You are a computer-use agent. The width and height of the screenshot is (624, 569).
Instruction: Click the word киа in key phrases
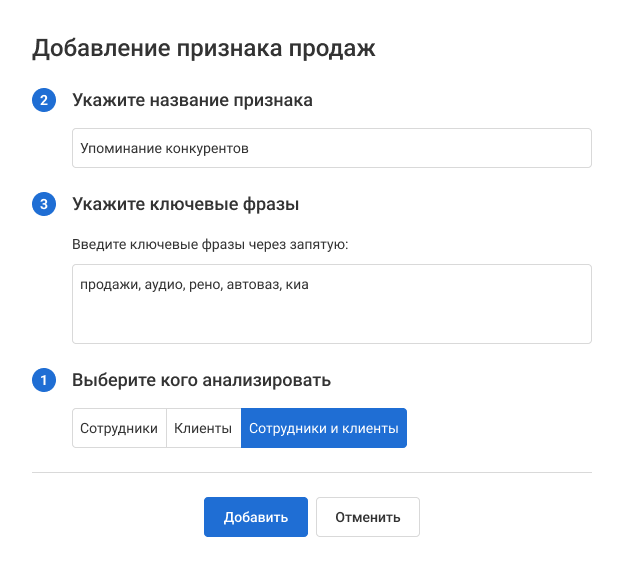pos(297,285)
